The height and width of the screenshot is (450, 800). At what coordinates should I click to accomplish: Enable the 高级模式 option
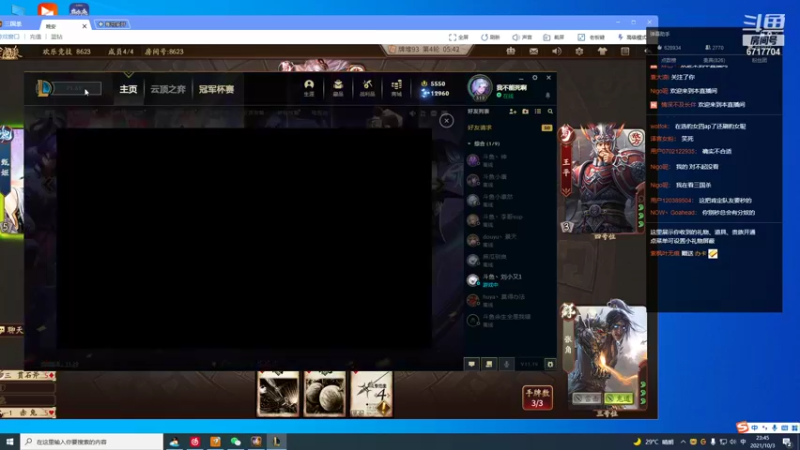[632, 37]
